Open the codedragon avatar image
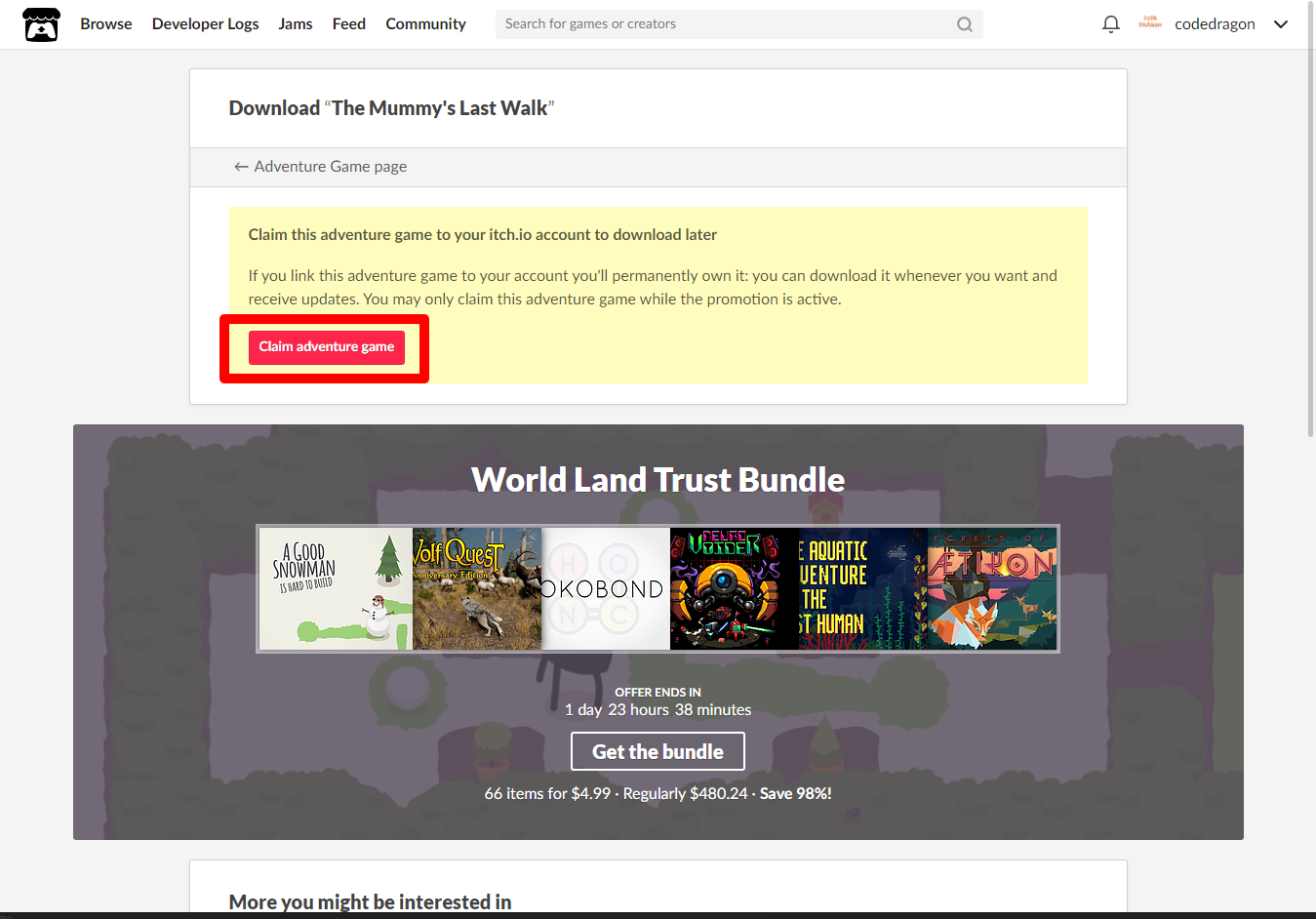The height and width of the screenshot is (919, 1316). pyautogui.click(x=1150, y=23)
